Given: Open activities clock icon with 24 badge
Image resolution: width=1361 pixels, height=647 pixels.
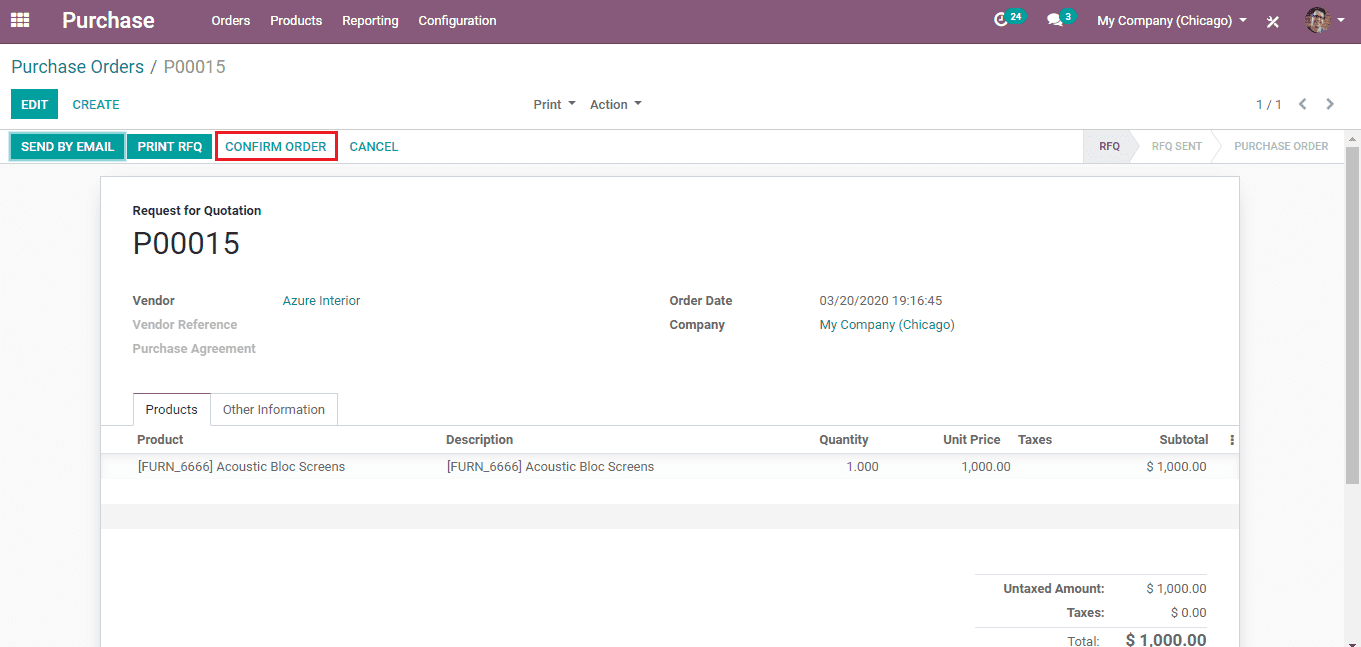Looking at the screenshot, I should pos(1009,19).
